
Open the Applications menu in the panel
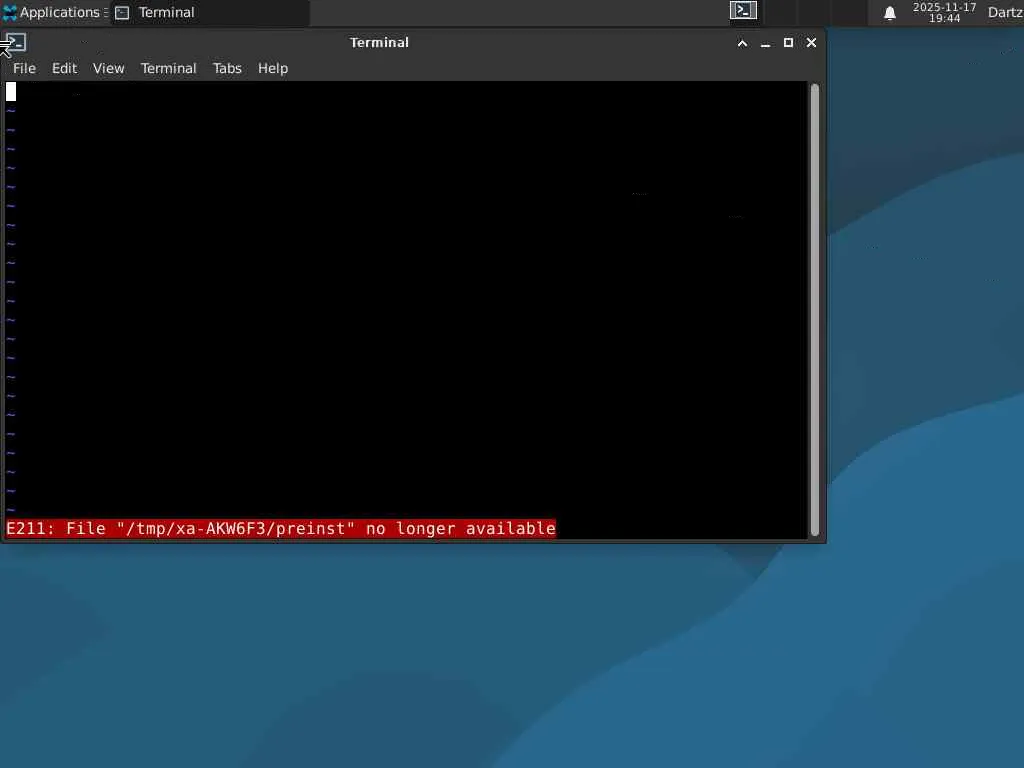(55, 12)
